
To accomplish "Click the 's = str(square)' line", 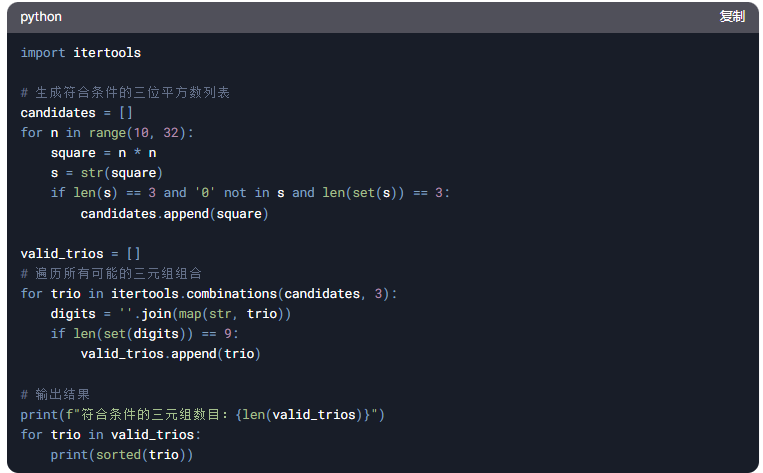I will click(107, 173).
